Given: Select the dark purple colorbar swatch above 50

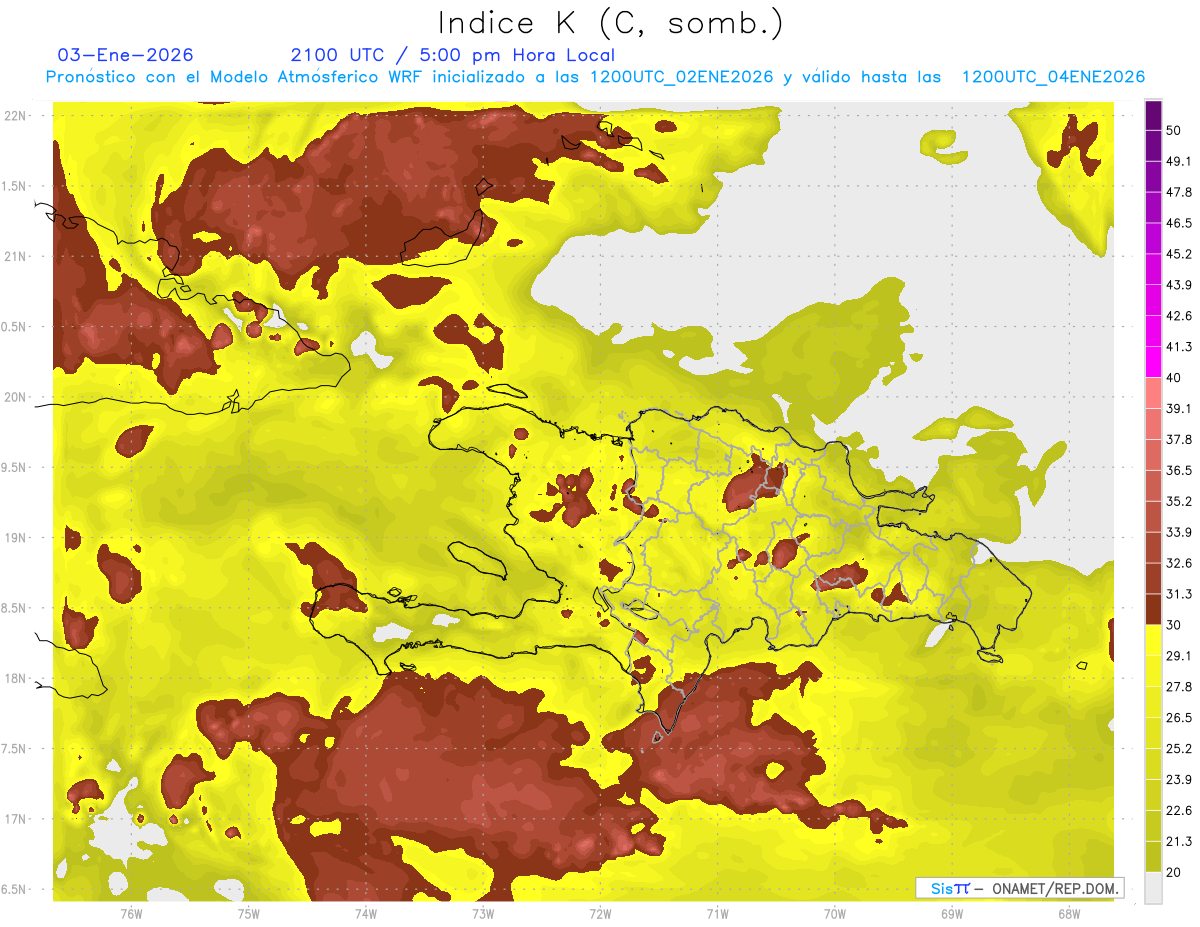Looking at the screenshot, I should coord(1154,115).
